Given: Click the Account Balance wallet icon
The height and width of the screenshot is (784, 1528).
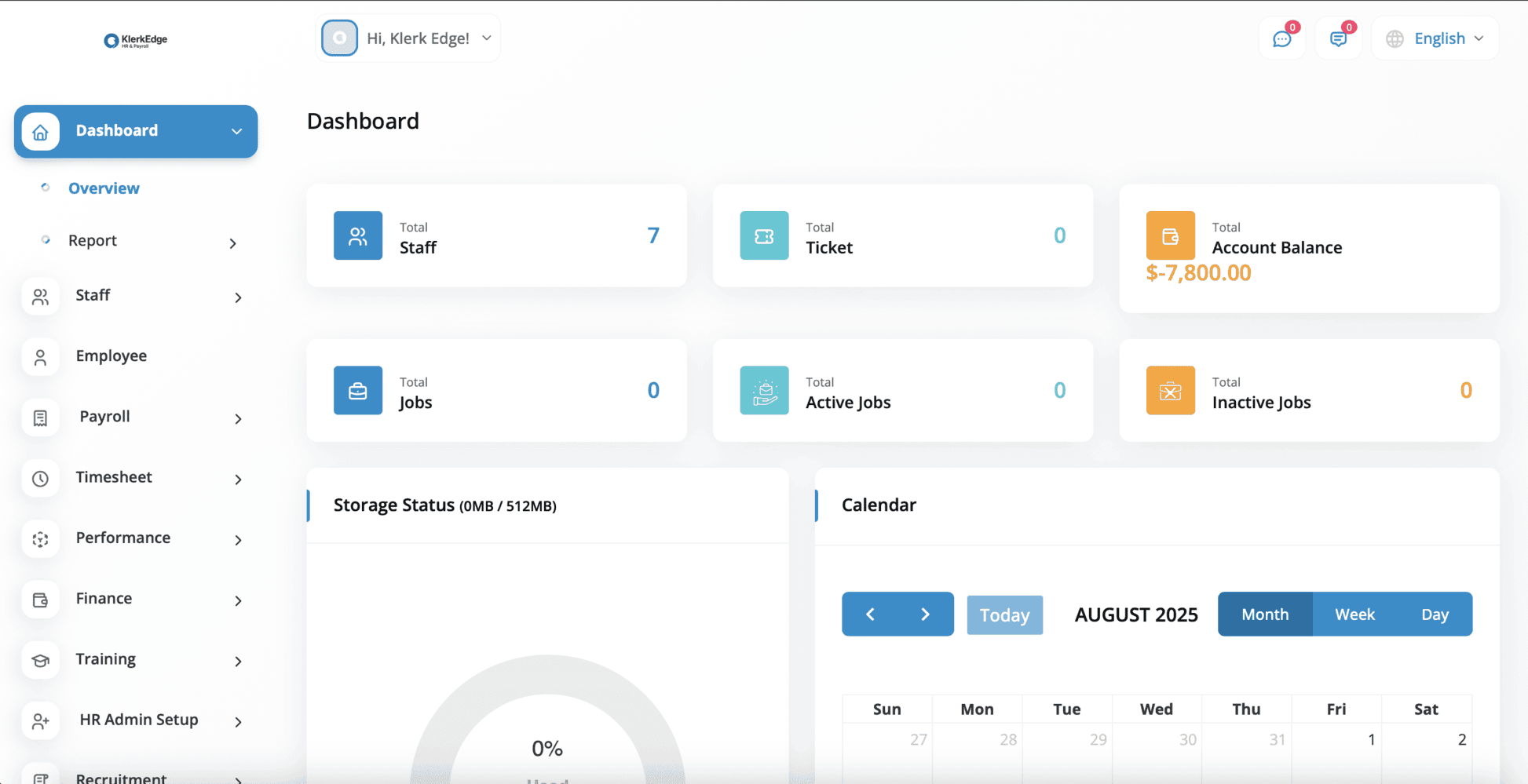Looking at the screenshot, I should [x=1170, y=235].
